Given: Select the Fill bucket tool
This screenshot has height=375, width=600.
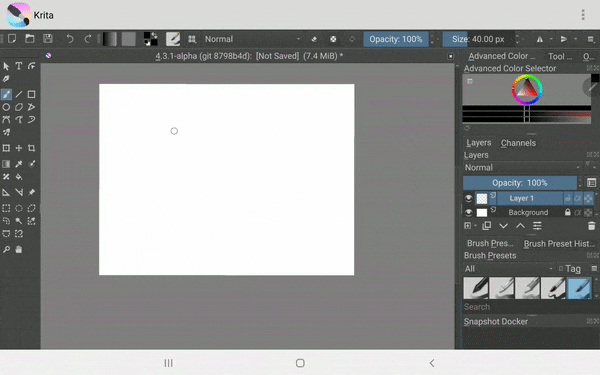Looking at the screenshot, I should (19, 177).
